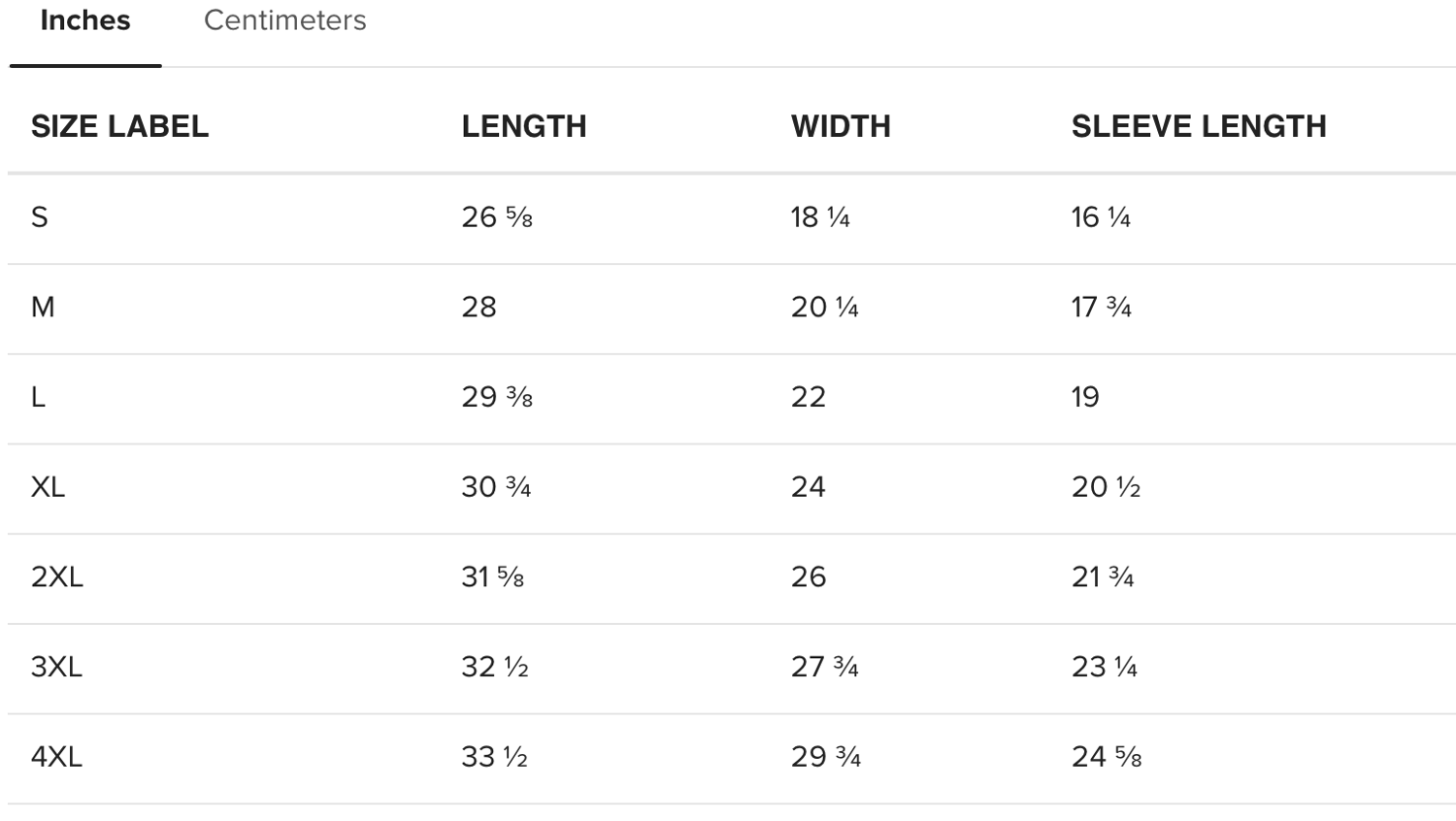Select the M size row label
The height and width of the screenshot is (821, 1456).
click(x=43, y=307)
